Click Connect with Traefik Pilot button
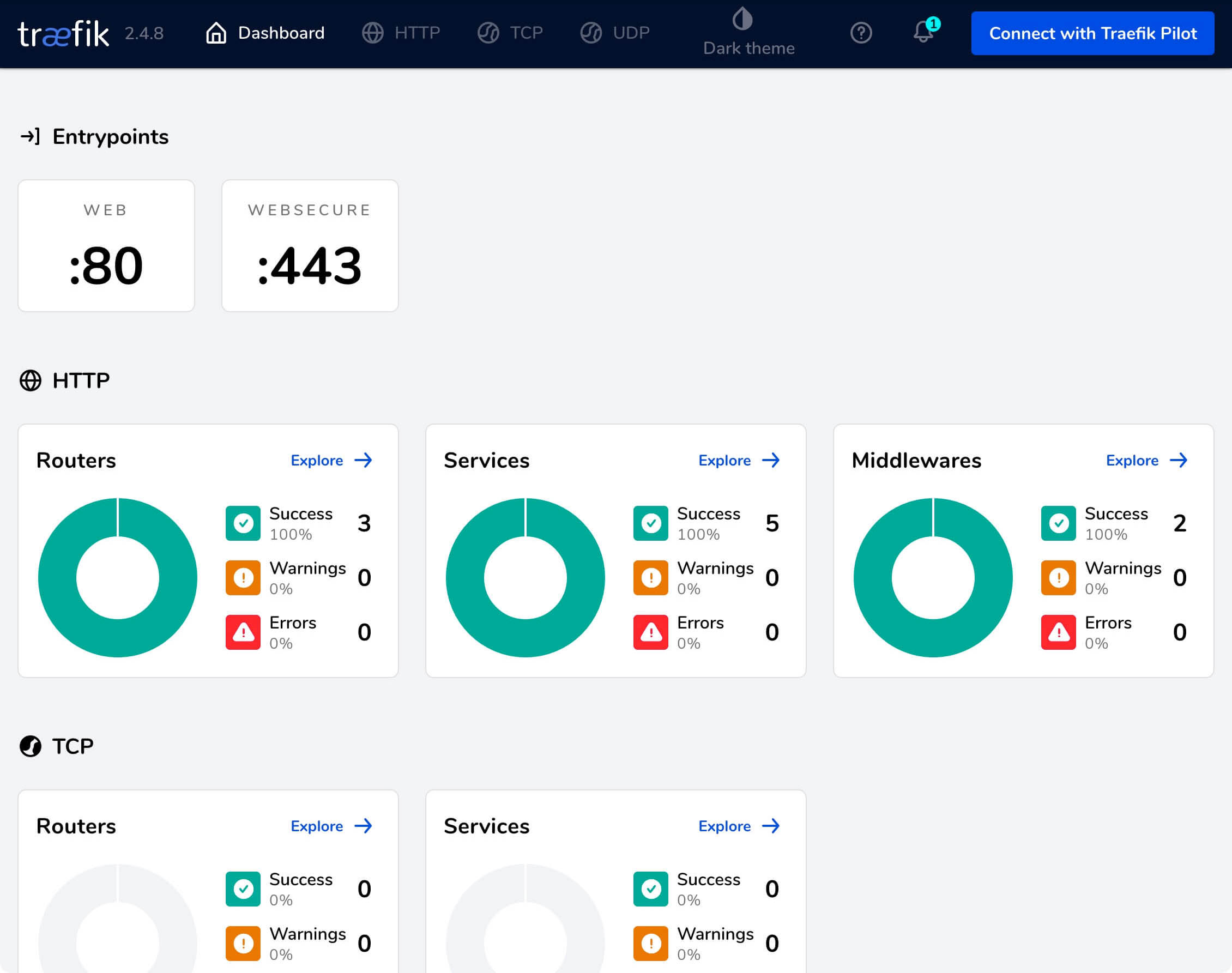Viewport: 1232px width, 973px height. (1092, 33)
